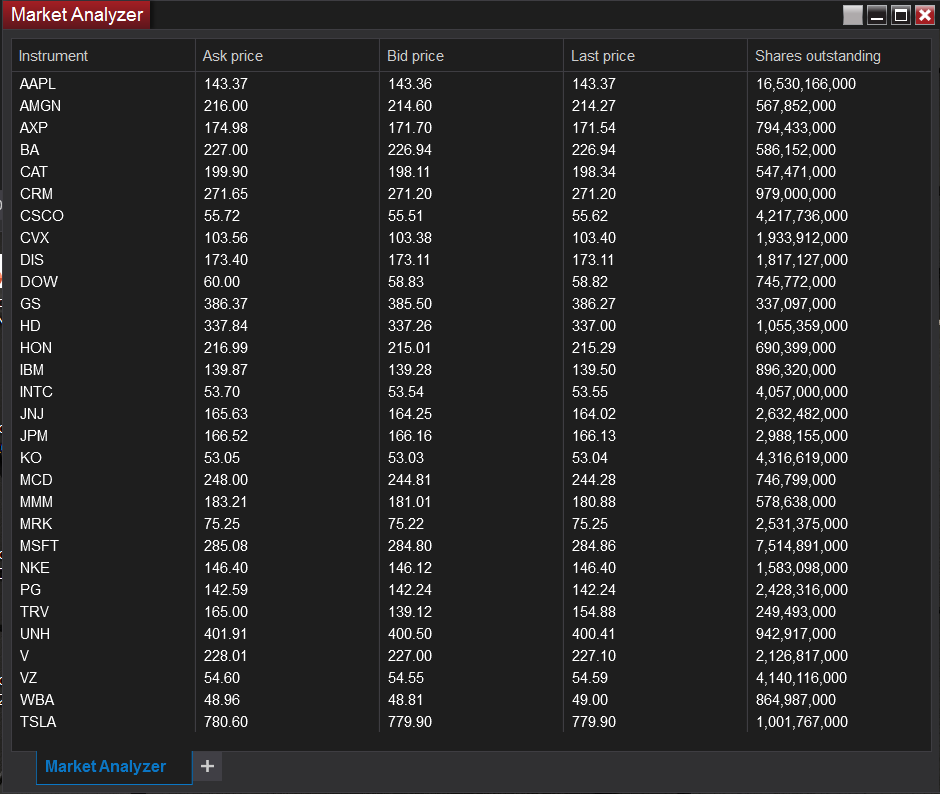
Task: Click DOW ask price 60.00
Action: [222, 282]
